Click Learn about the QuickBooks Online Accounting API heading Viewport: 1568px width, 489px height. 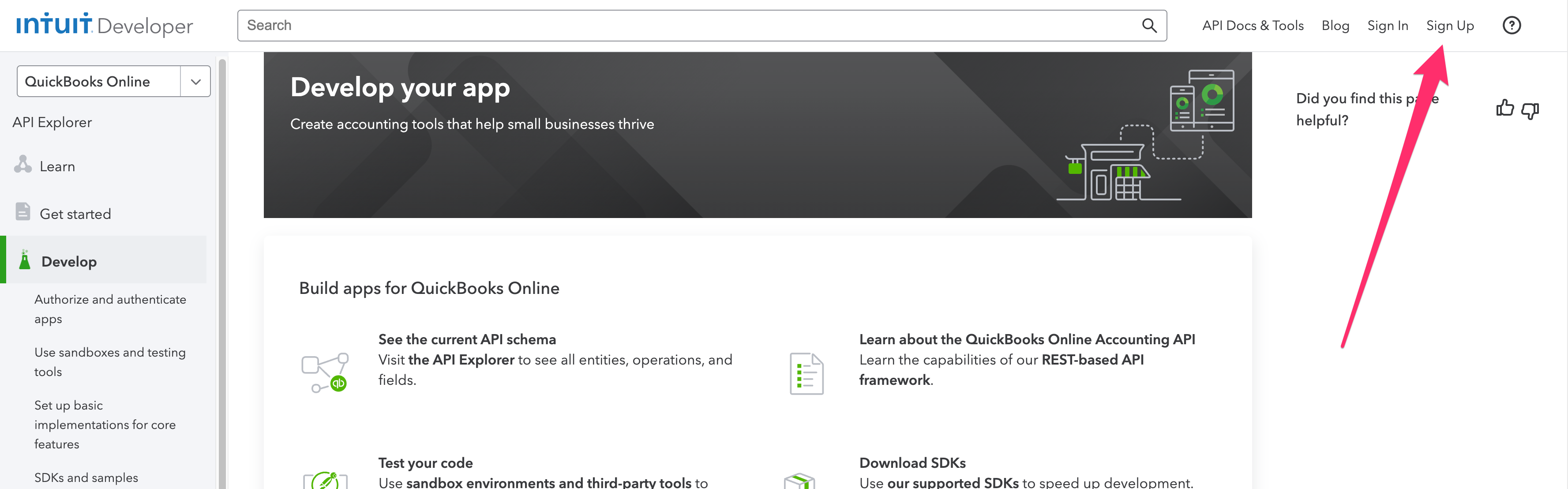tap(1027, 339)
